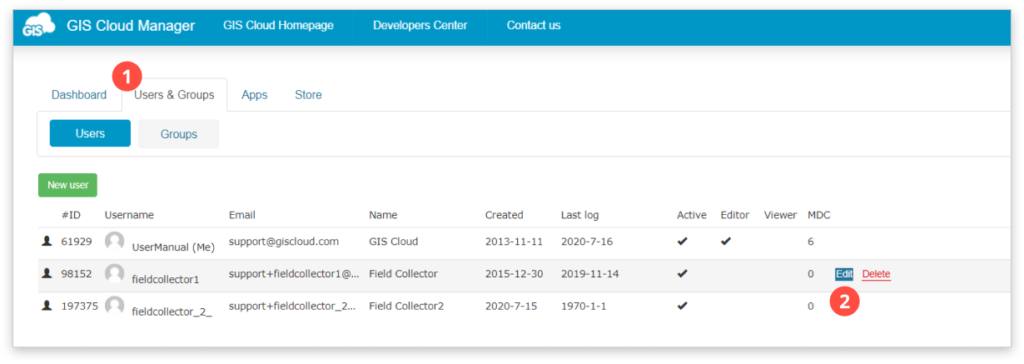
Task: Toggle the Editor checkmark for UserManual
Action: click(x=726, y=241)
